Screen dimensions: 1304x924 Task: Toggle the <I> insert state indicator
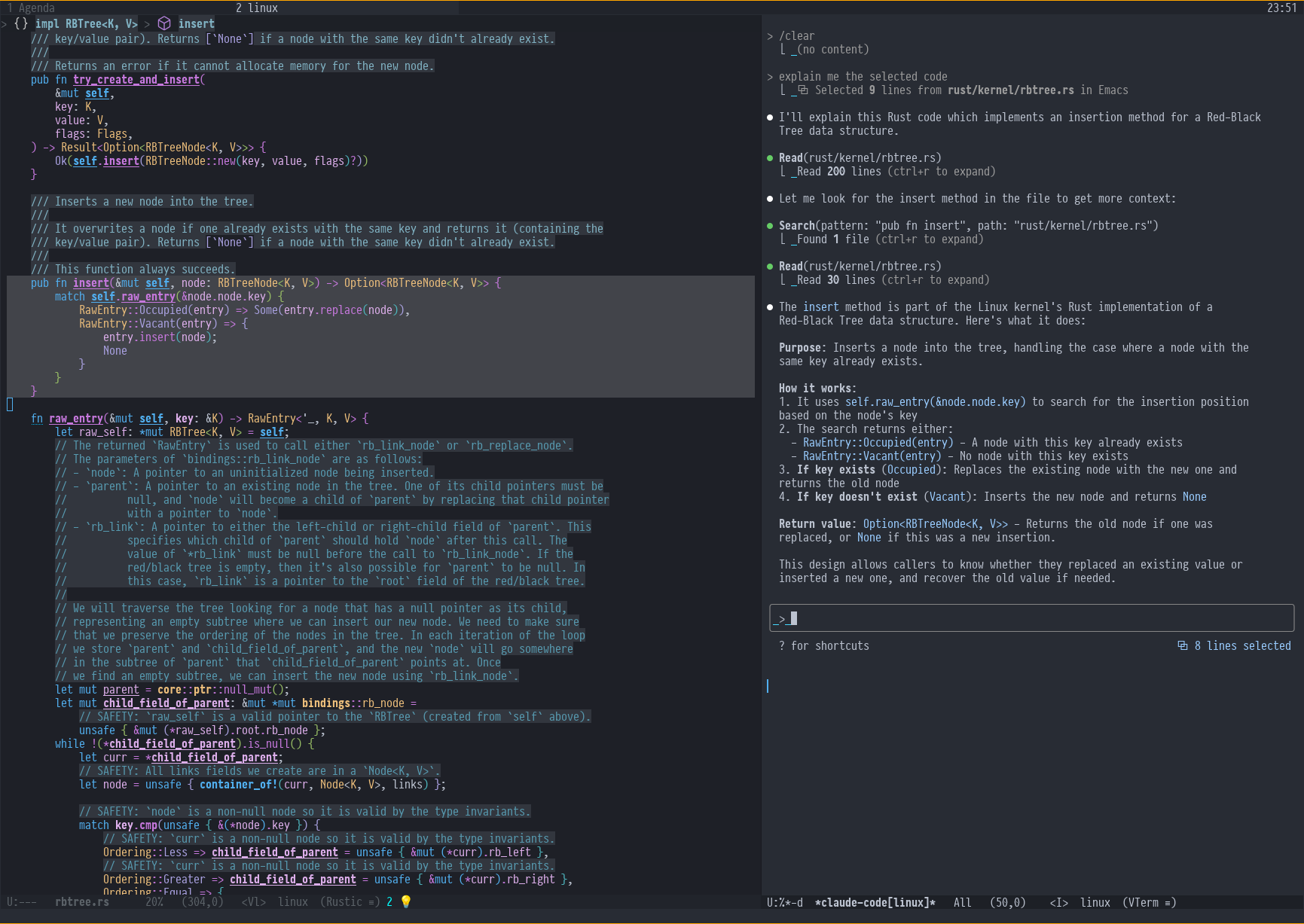click(1058, 902)
